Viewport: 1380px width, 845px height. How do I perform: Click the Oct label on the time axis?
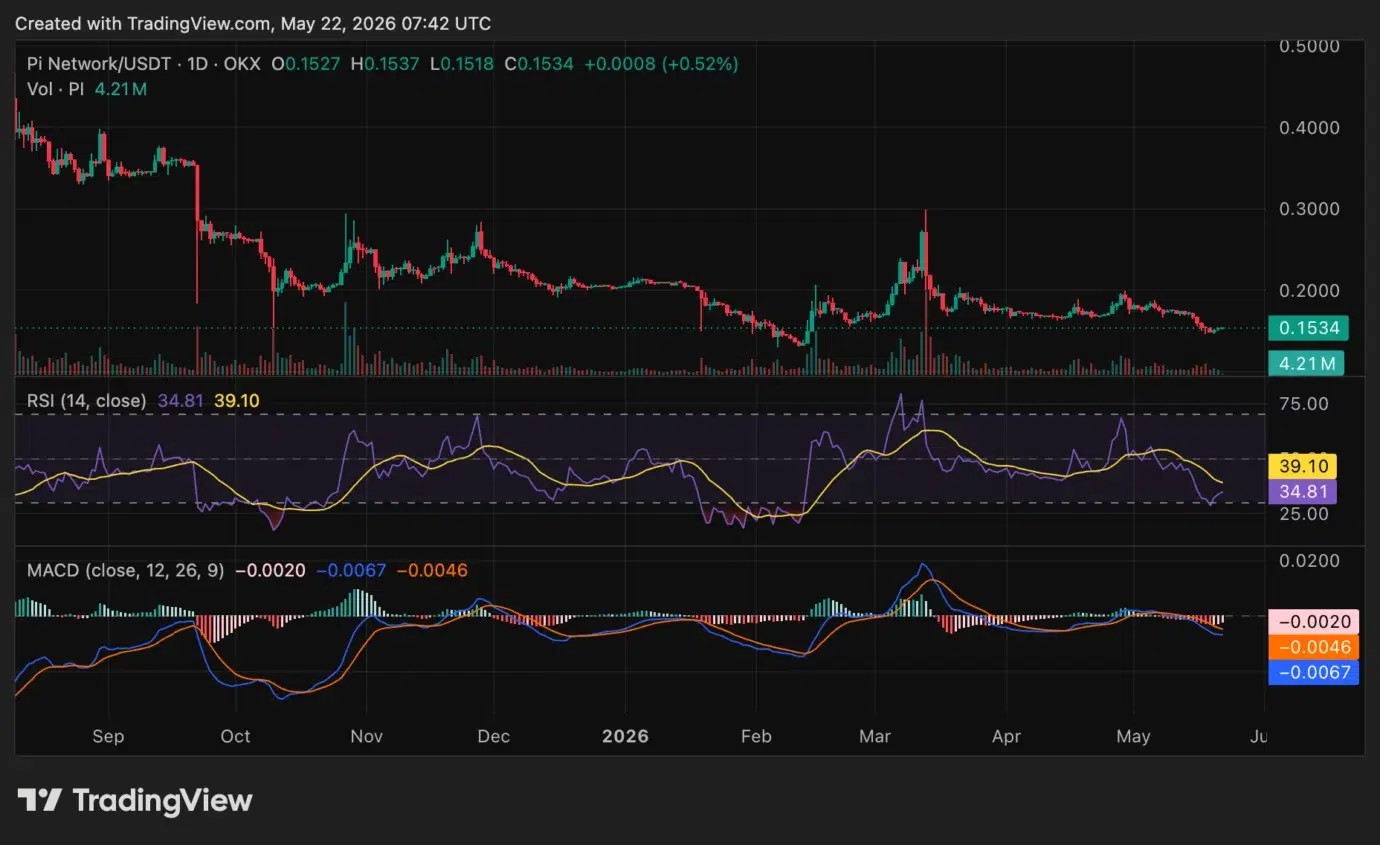pyautogui.click(x=235, y=736)
